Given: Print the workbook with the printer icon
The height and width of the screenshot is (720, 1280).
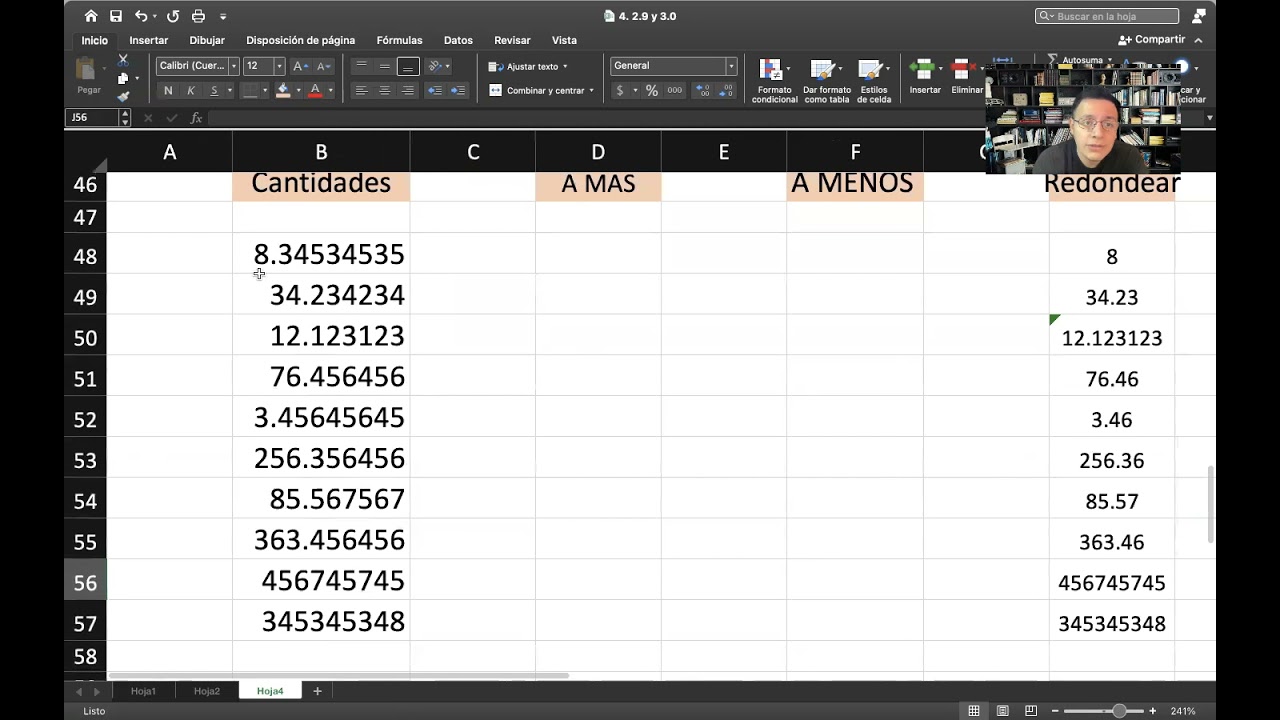Looking at the screenshot, I should click(x=198, y=16).
